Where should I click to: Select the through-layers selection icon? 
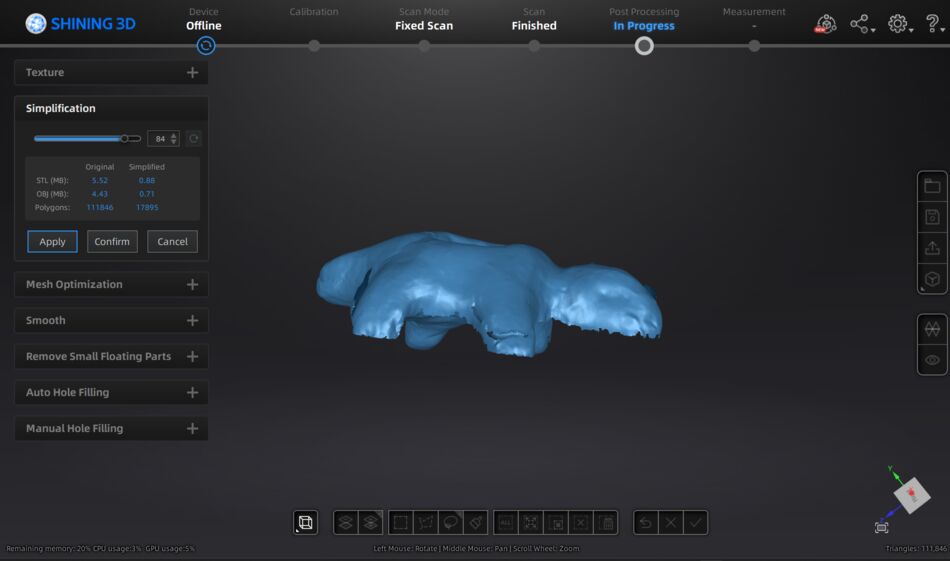coord(370,522)
